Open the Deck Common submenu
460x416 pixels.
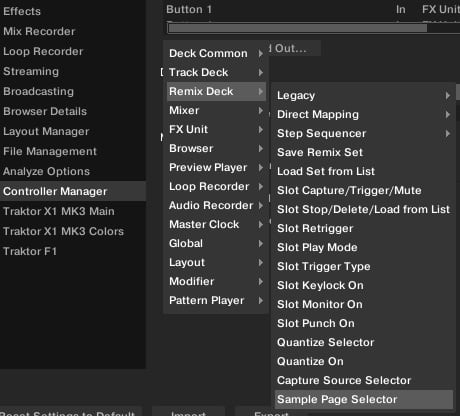click(x=216, y=53)
